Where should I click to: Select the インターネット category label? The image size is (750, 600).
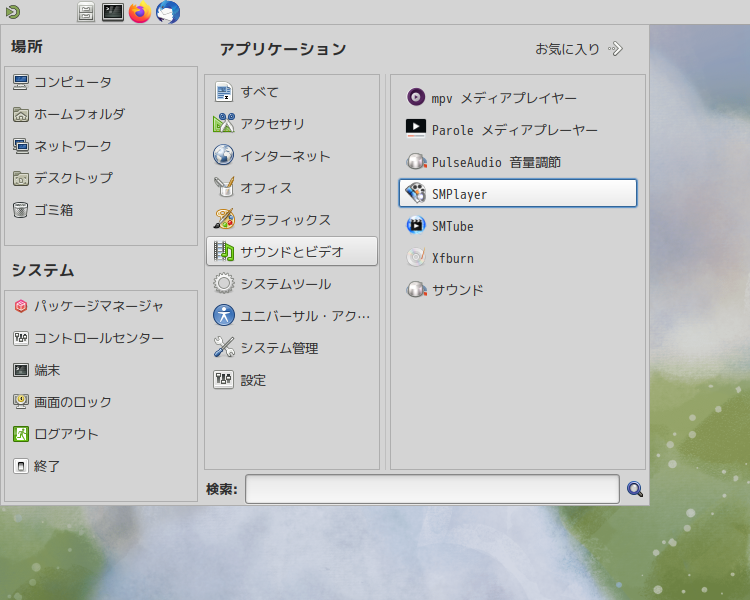tap(285, 156)
